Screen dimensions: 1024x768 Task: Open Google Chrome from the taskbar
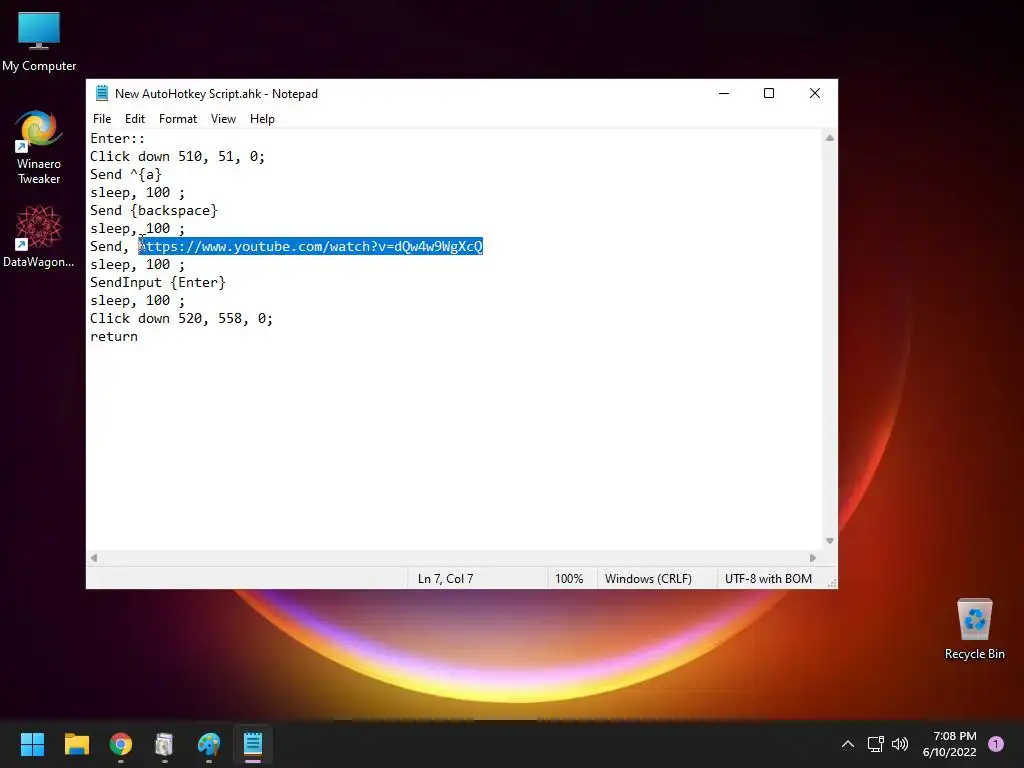[x=121, y=744]
